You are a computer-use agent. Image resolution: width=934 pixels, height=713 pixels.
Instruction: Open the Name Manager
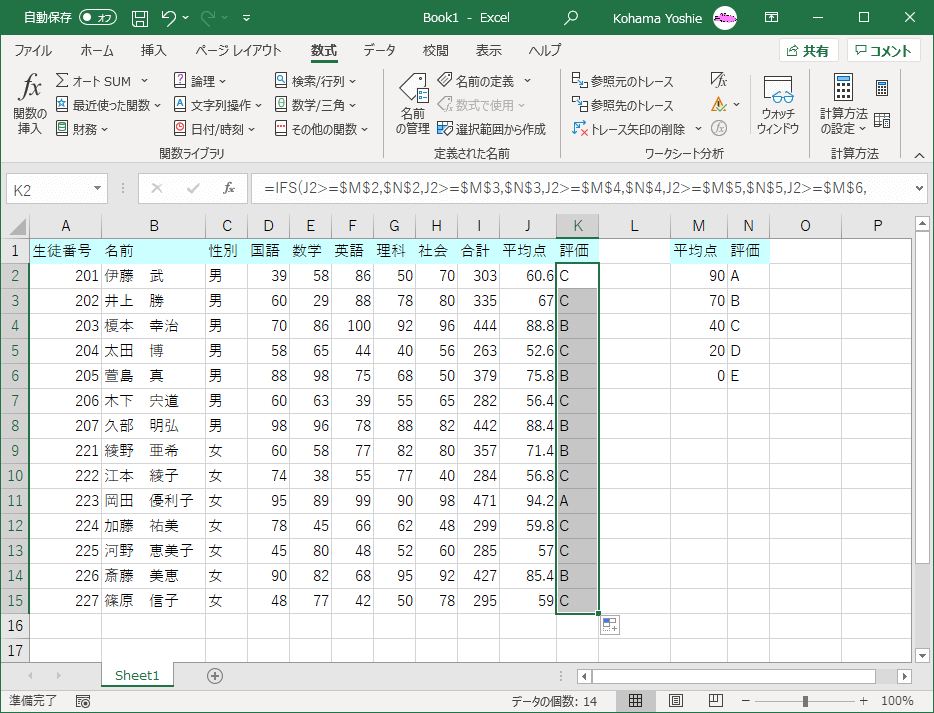413,104
